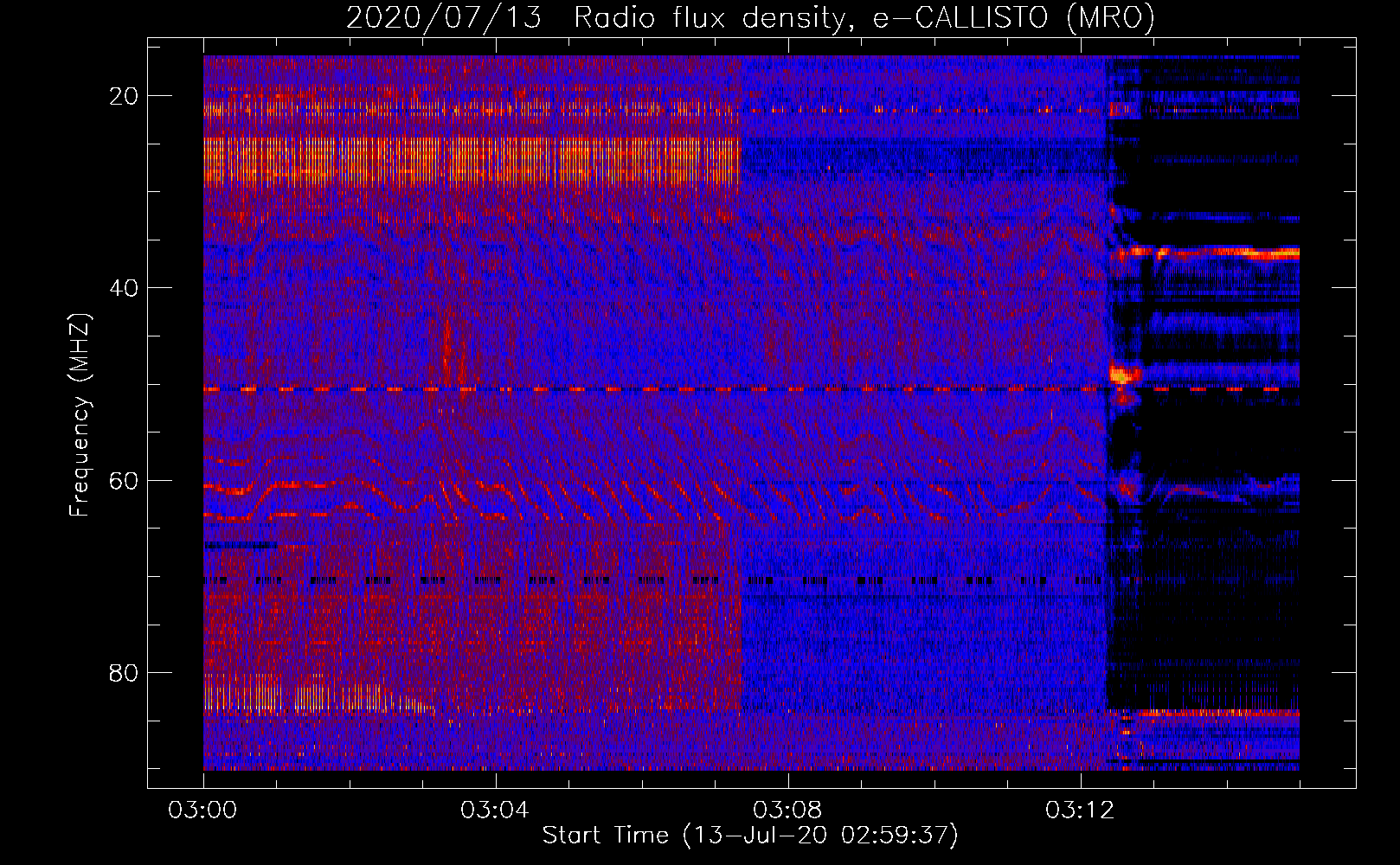
Task: Click the 20 MHz frequency tick label
Action: pyautogui.click(x=125, y=96)
